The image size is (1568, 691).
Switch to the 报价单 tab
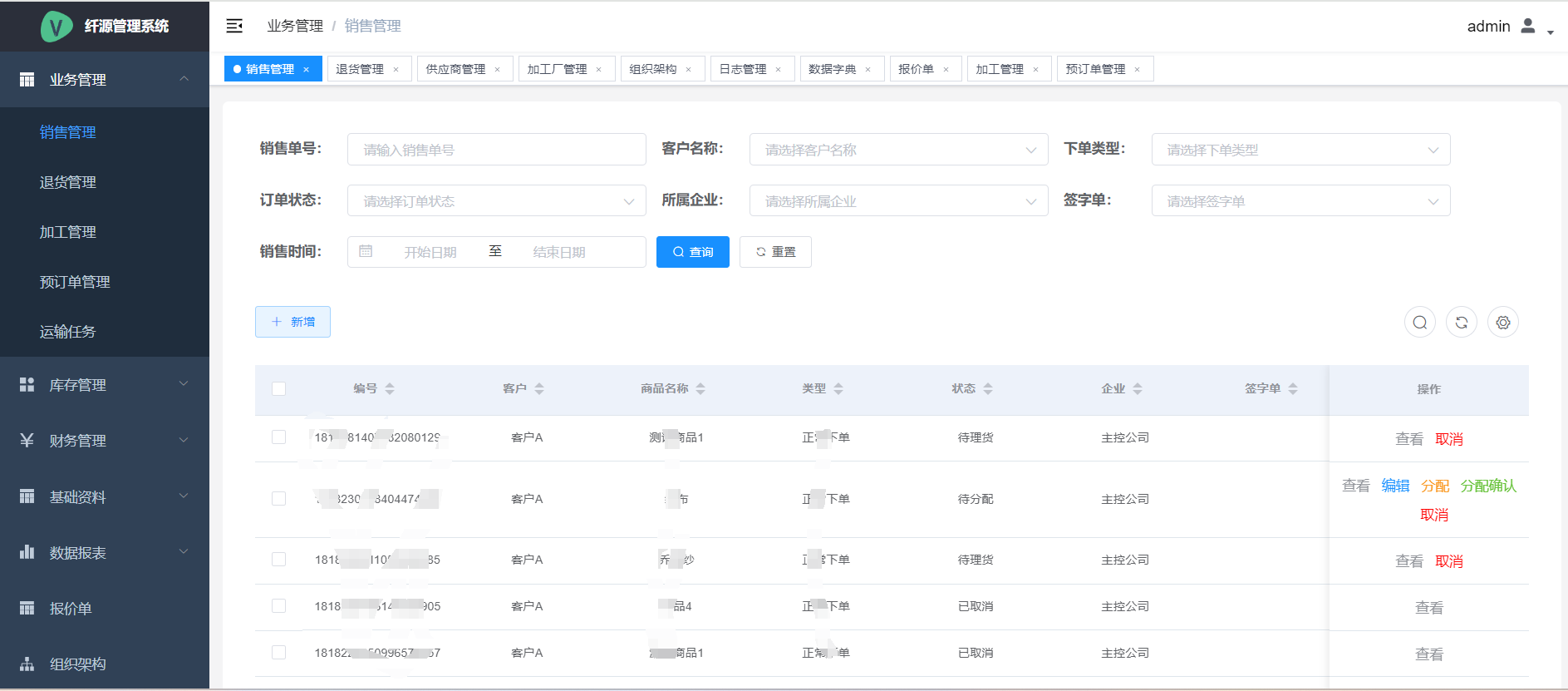916,69
